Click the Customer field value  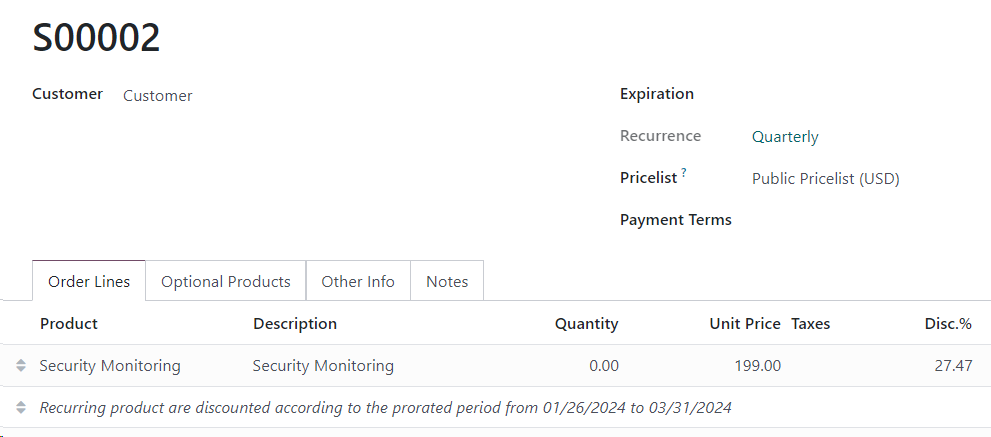point(158,96)
